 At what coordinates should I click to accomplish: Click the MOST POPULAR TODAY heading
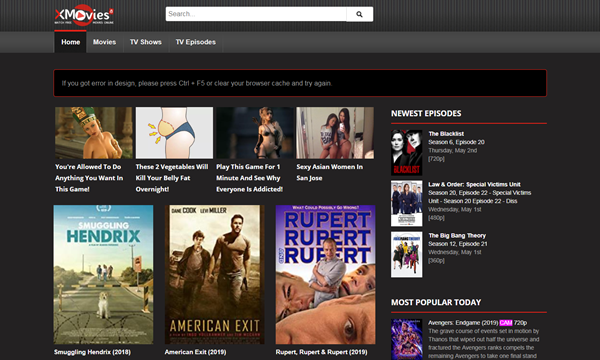click(x=436, y=303)
